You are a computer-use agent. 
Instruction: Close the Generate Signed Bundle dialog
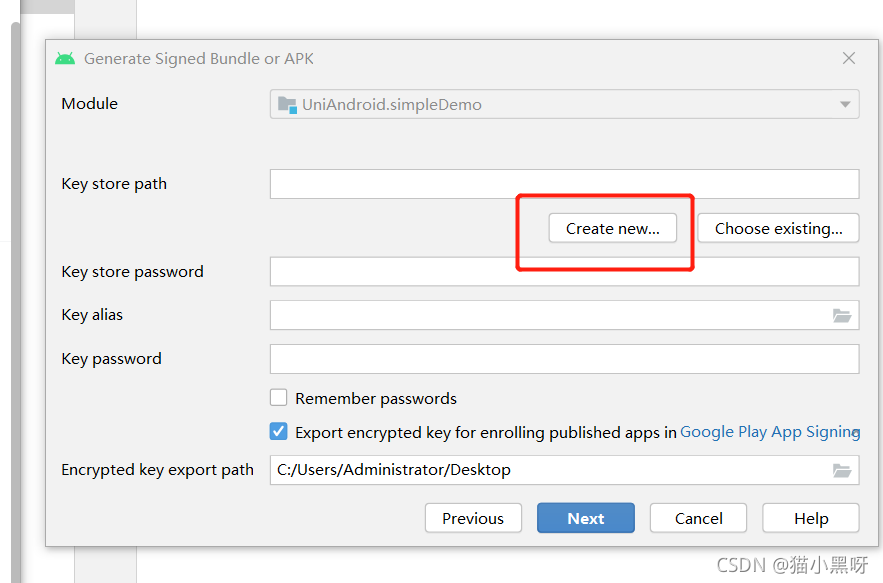coord(849,58)
